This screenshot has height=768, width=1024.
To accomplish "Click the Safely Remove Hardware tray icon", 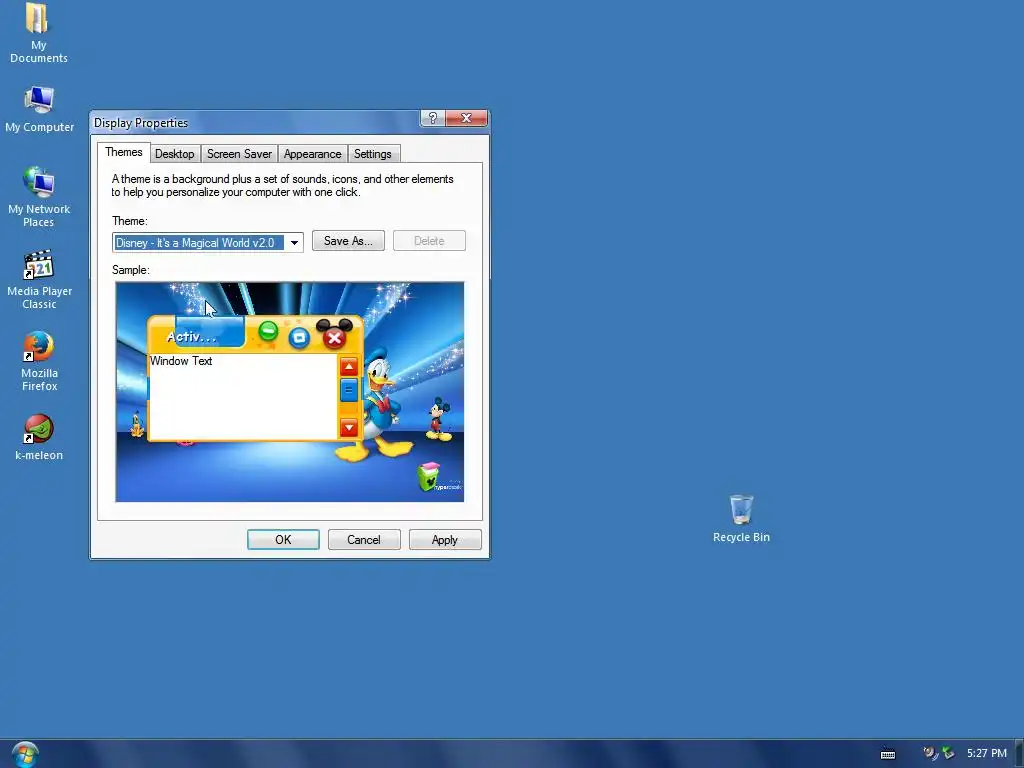I will click(948, 753).
